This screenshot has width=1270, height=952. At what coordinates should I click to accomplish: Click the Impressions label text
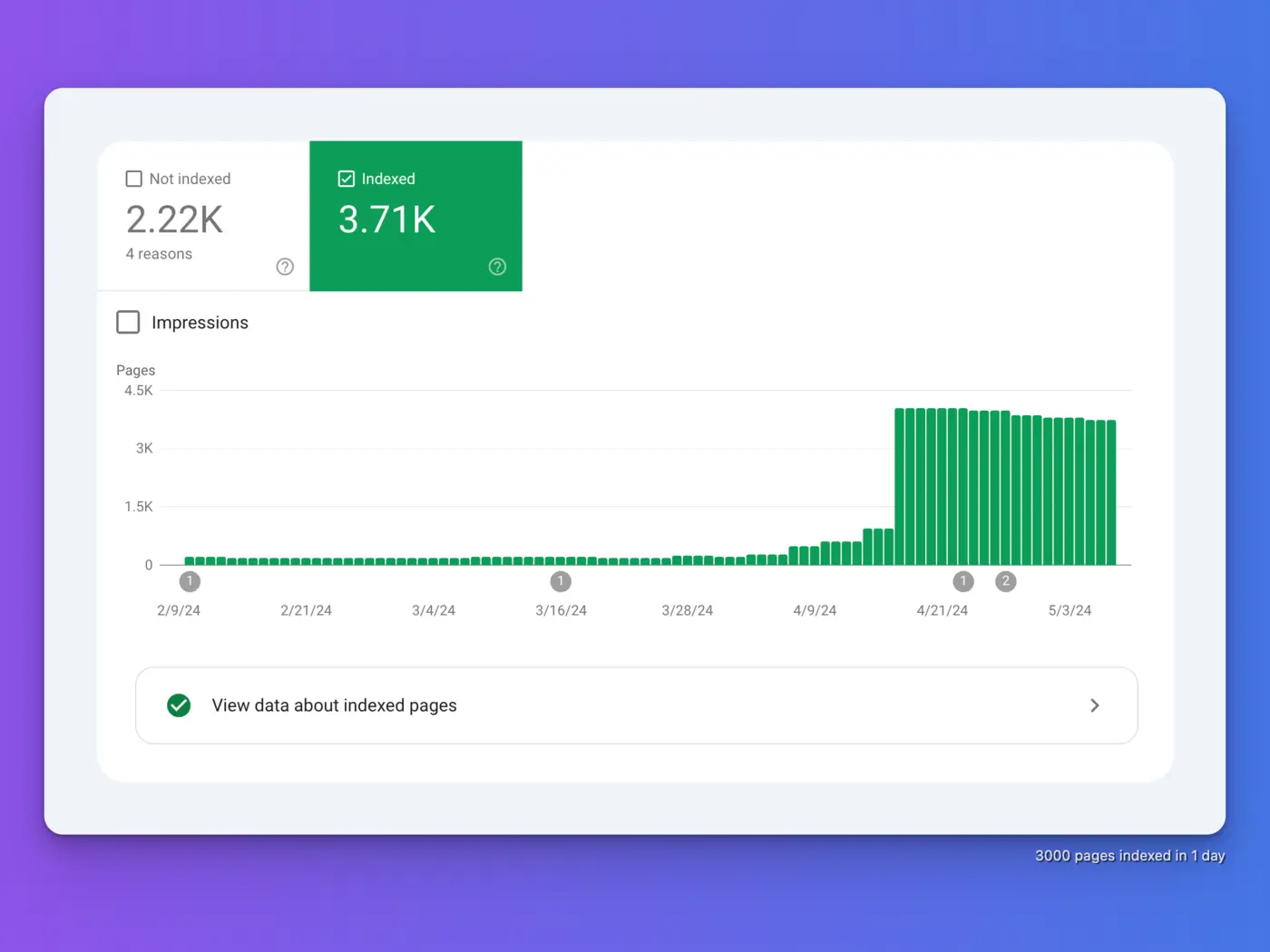click(200, 323)
